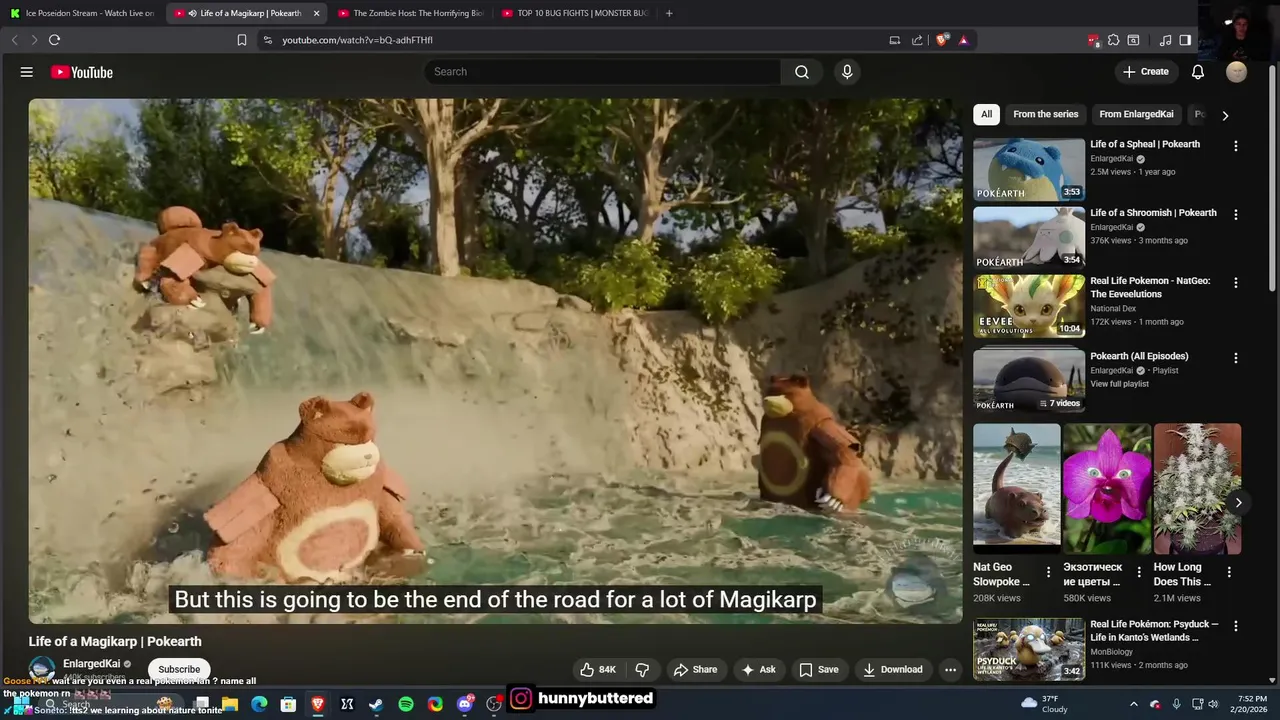Viewport: 1280px width, 720px height.
Task: Start voice search with the microphone
Action: (847, 72)
